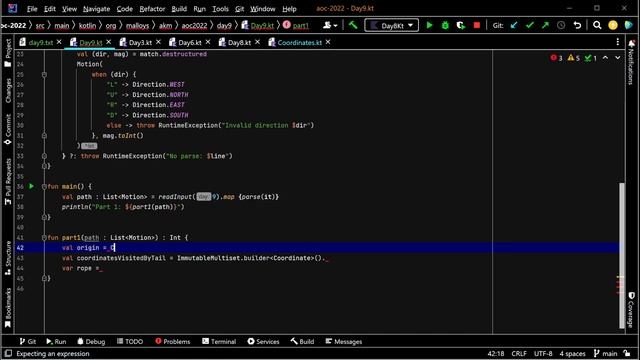This screenshot has width=640, height=360.
Task: Open the Tools menu
Action: (x=220, y=9)
